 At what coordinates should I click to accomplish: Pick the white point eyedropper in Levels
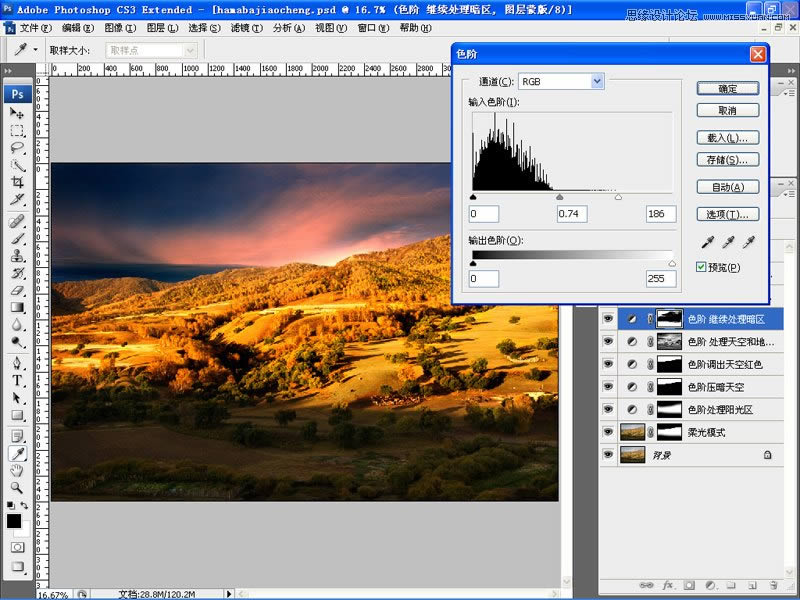click(x=748, y=242)
